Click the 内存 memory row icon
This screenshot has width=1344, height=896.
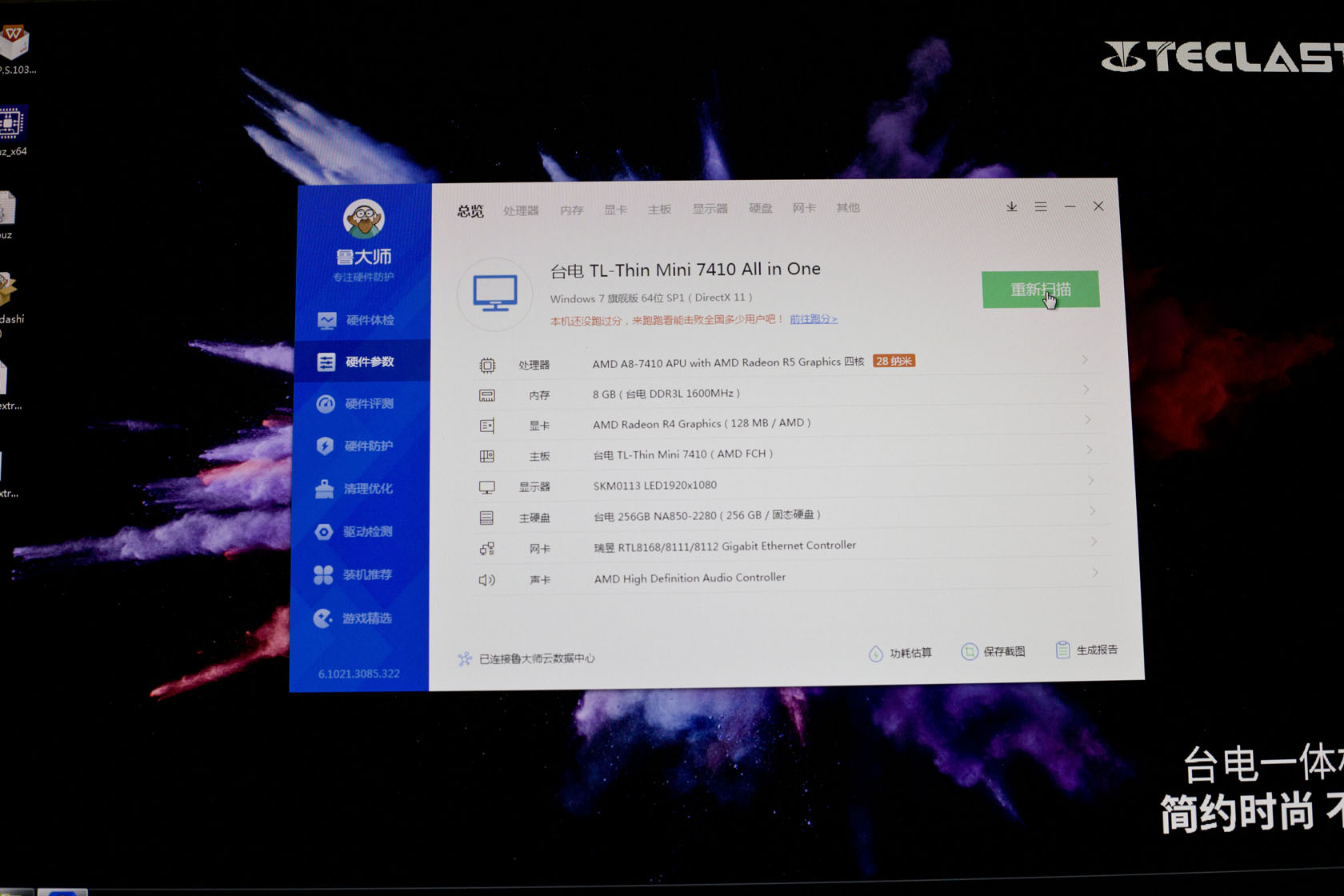[x=487, y=395]
